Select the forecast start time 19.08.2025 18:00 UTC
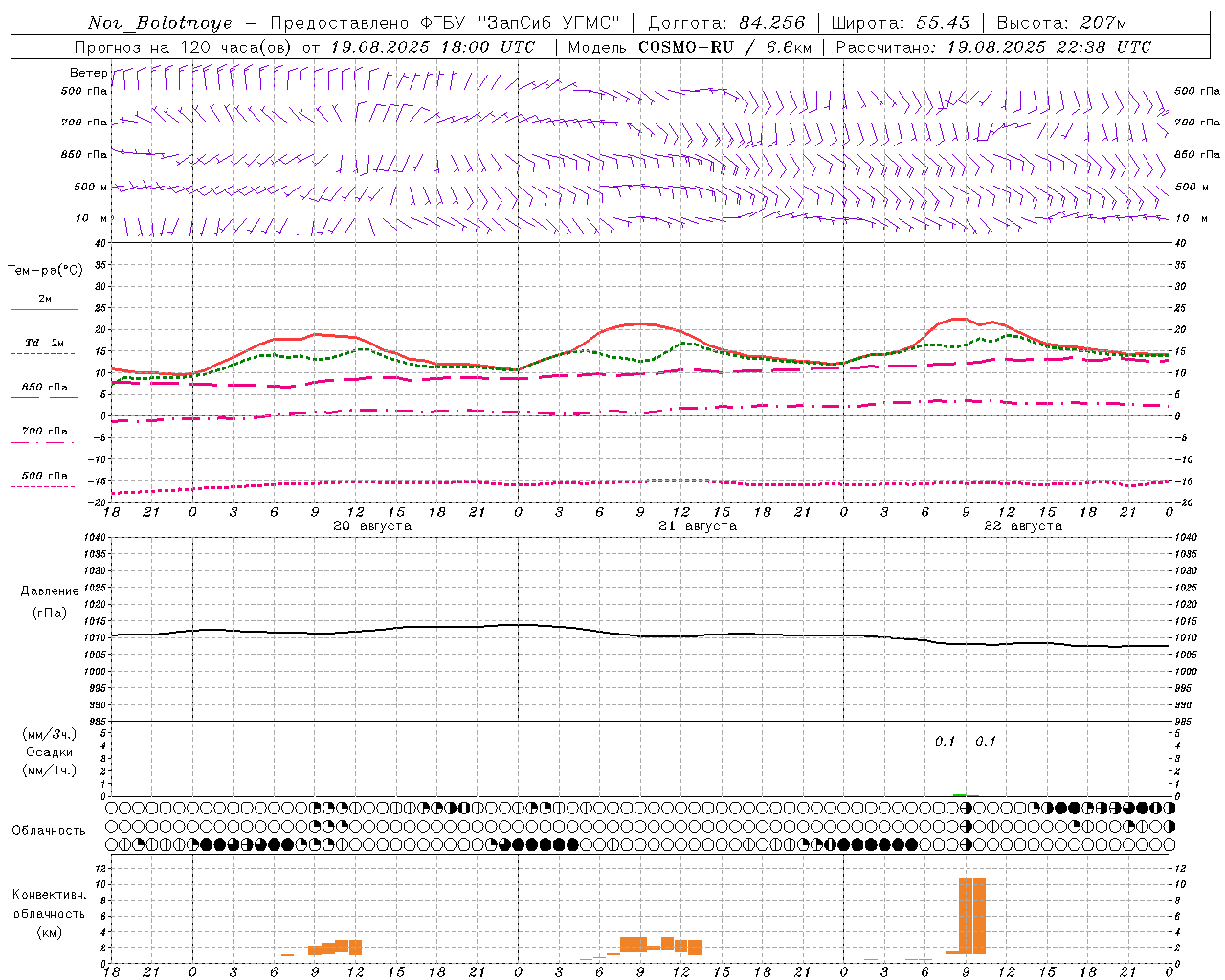The width and height of the screenshot is (1225, 980). click(433, 47)
